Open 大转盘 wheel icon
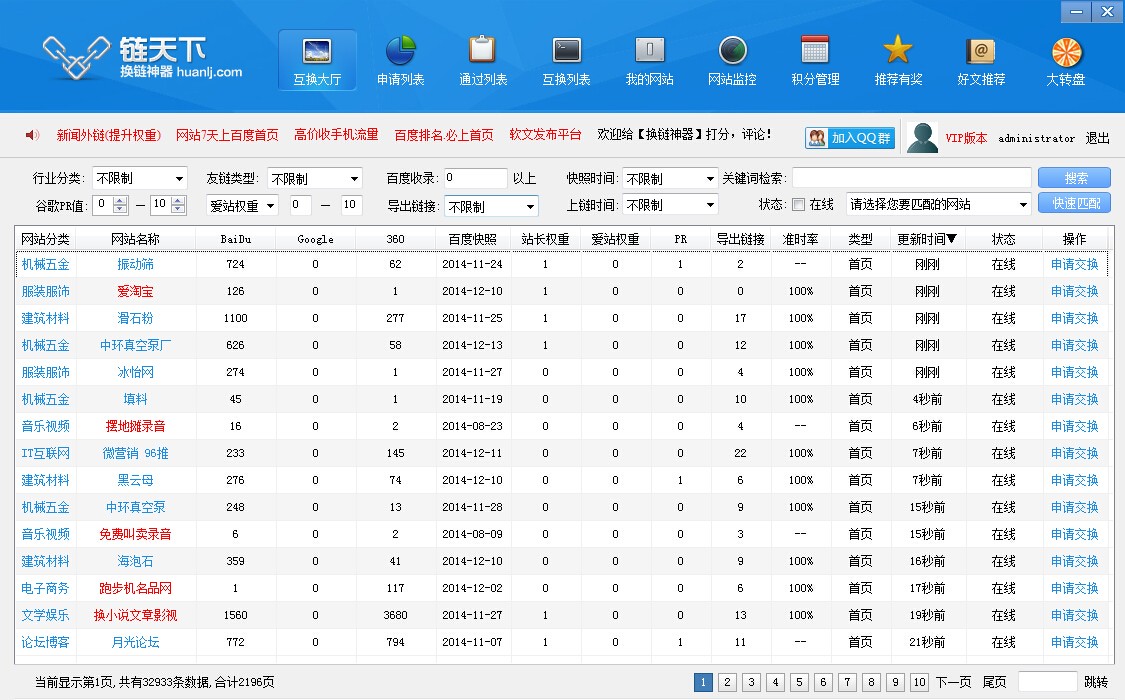1125x700 pixels. tap(1066, 51)
